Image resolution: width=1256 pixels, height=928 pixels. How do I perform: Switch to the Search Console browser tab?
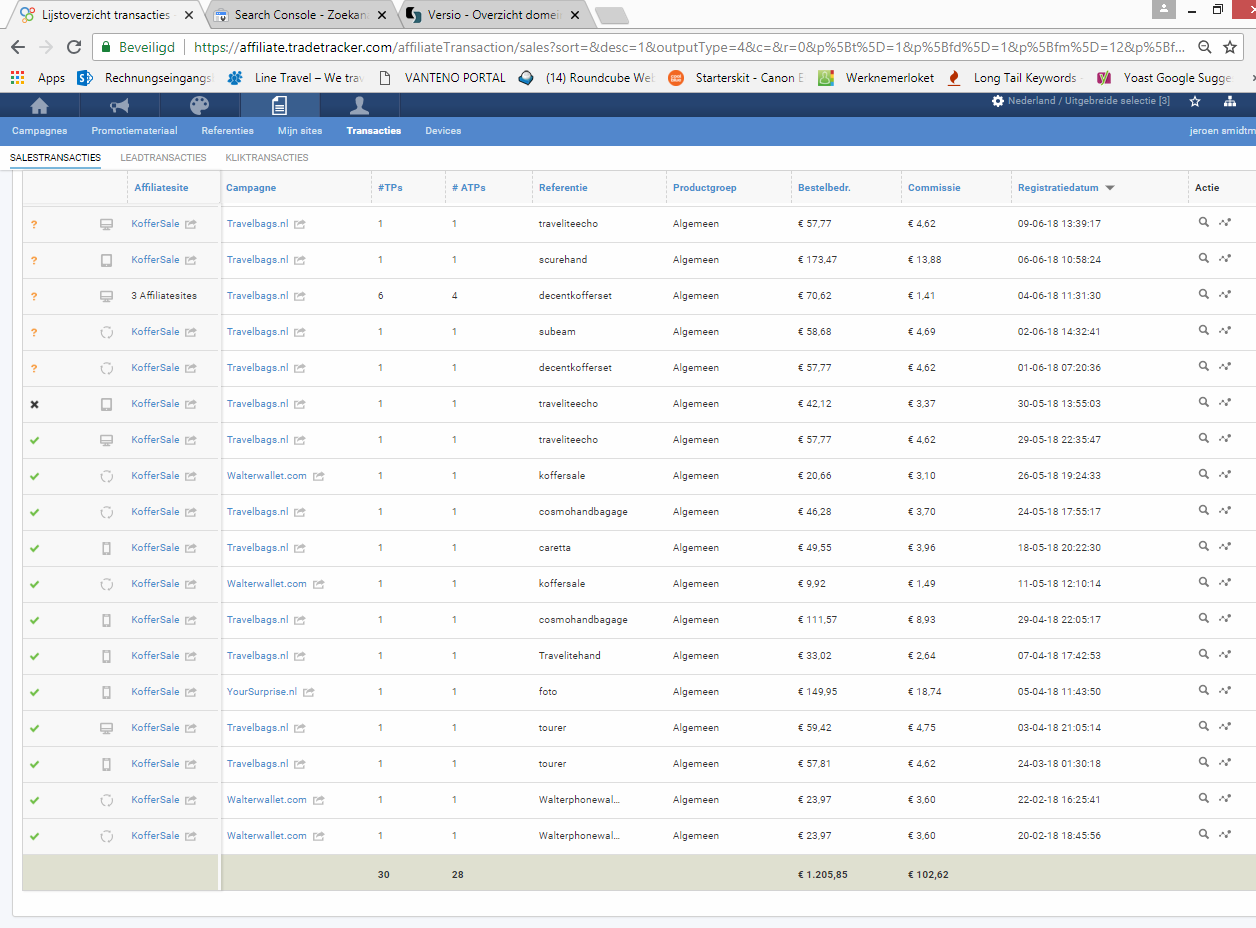pyautogui.click(x=300, y=15)
